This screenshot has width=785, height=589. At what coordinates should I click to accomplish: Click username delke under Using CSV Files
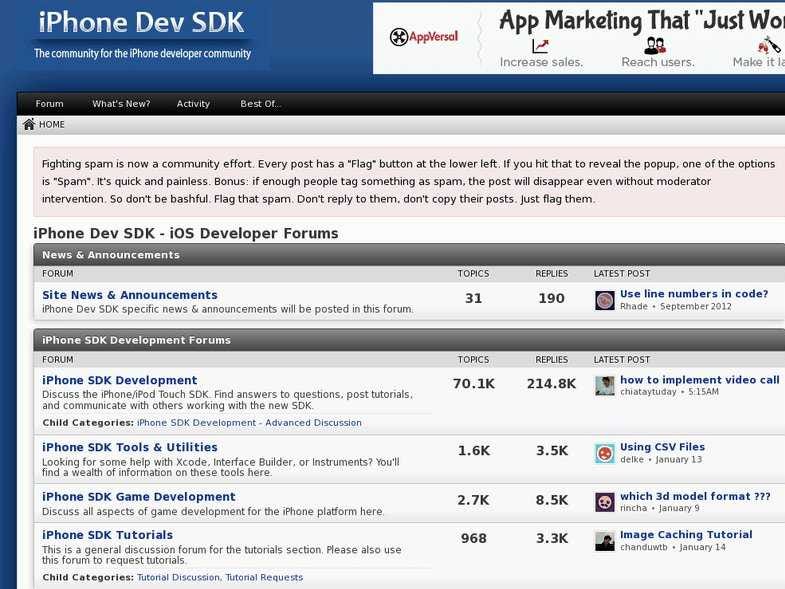pyautogui.click(x=632, y=460)
